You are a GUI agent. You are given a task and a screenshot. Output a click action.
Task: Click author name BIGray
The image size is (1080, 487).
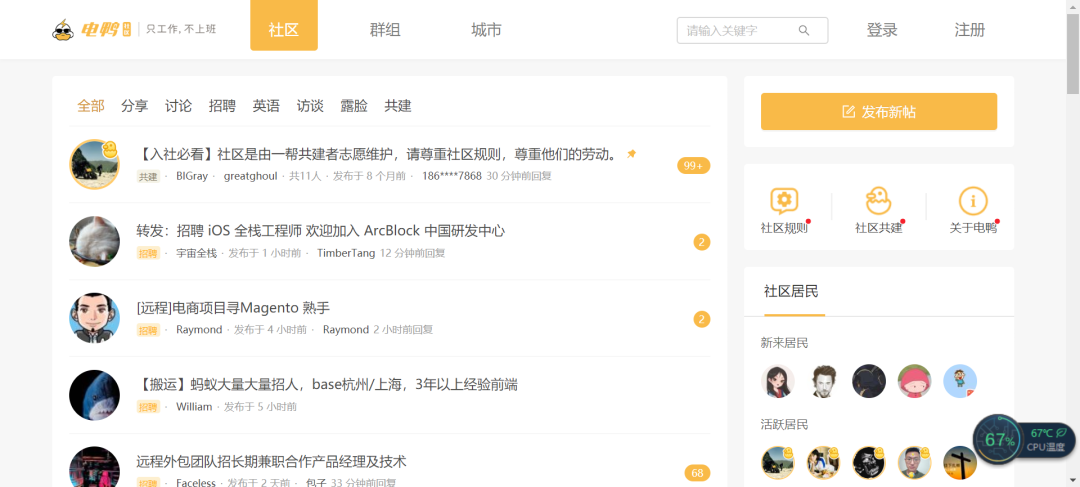tap(191, 176)
